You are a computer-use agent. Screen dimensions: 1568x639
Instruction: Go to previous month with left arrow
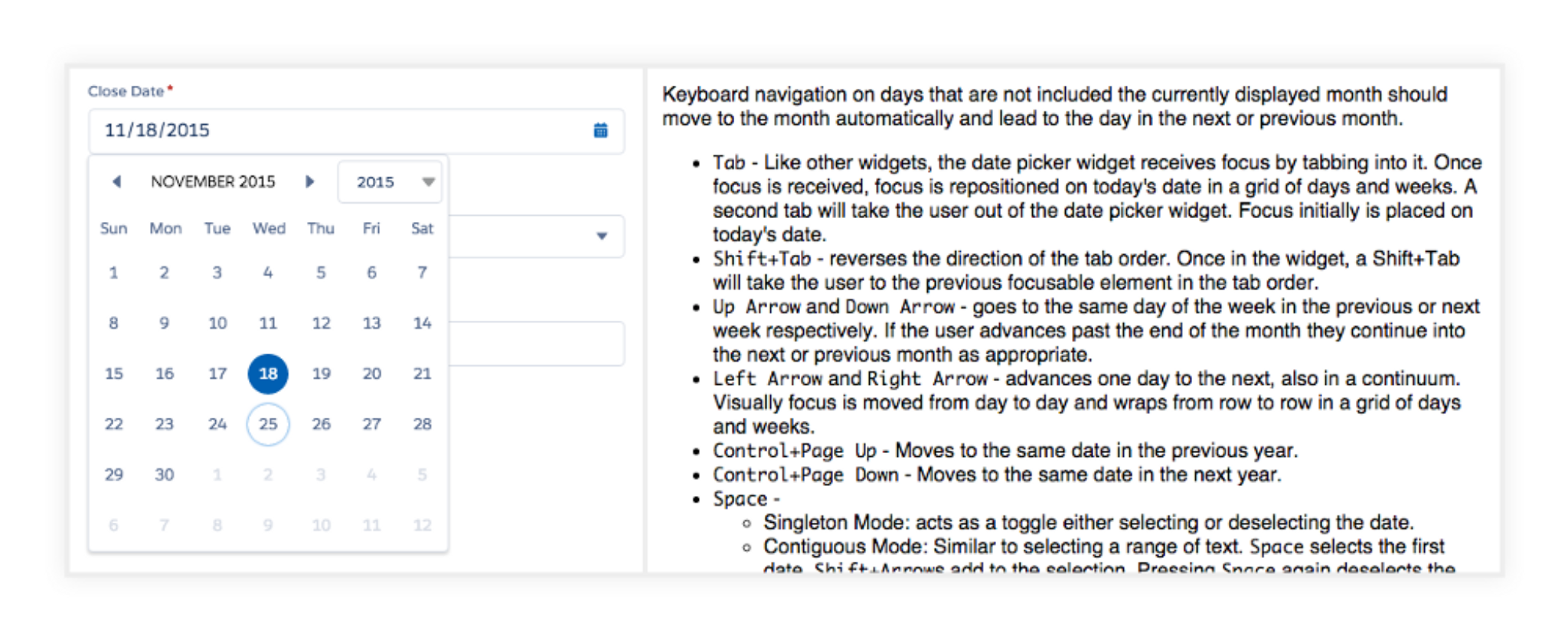pyautogui.click(x=116, y=181)
